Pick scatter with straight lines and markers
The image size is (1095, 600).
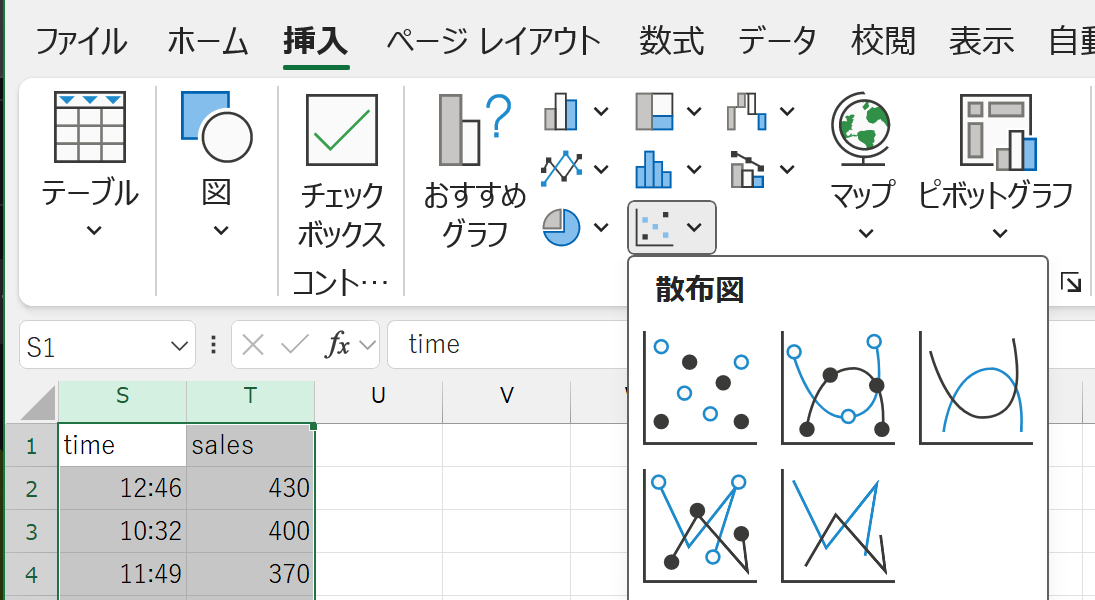700,526
